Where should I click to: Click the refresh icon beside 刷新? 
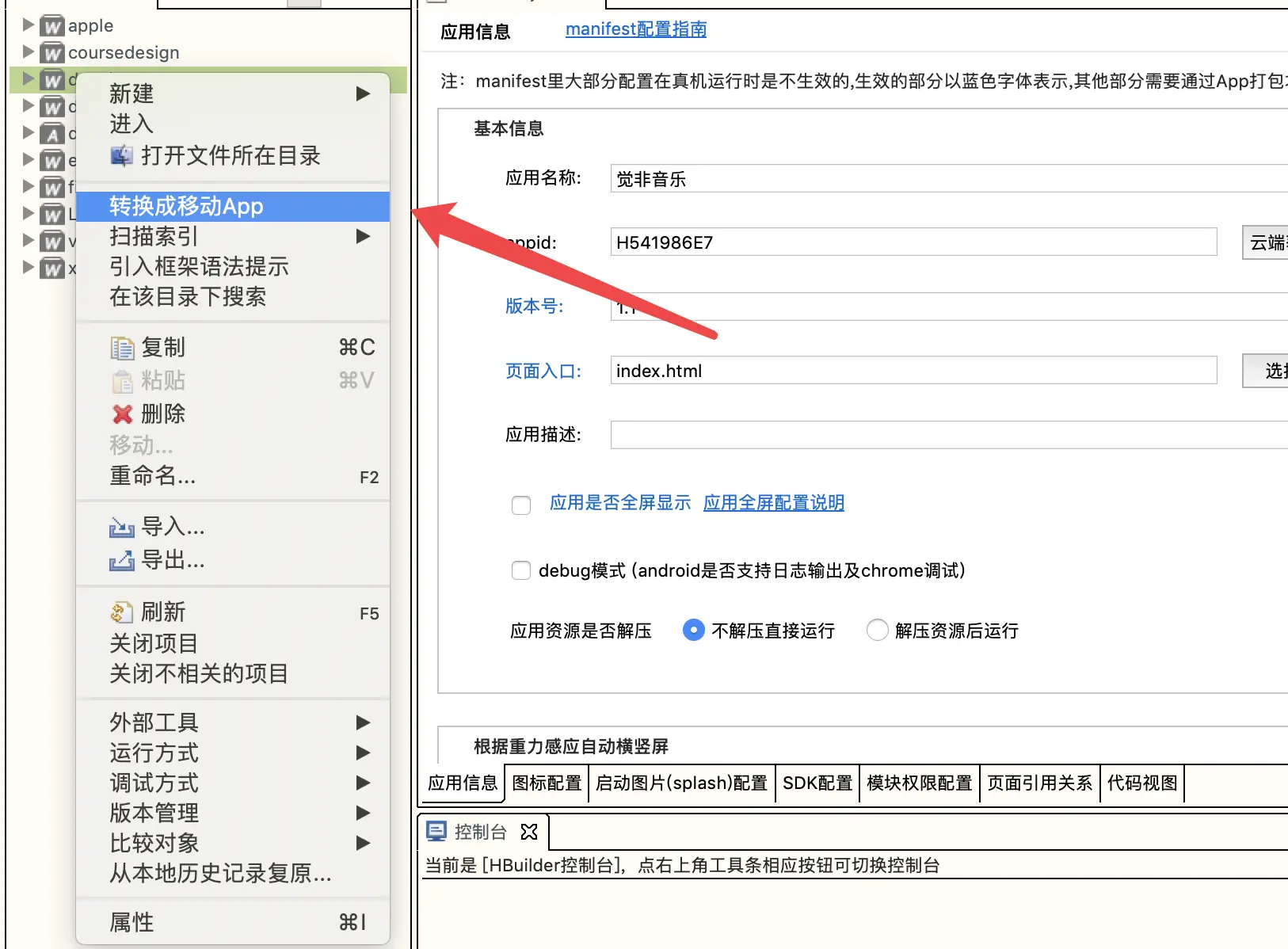121,611
